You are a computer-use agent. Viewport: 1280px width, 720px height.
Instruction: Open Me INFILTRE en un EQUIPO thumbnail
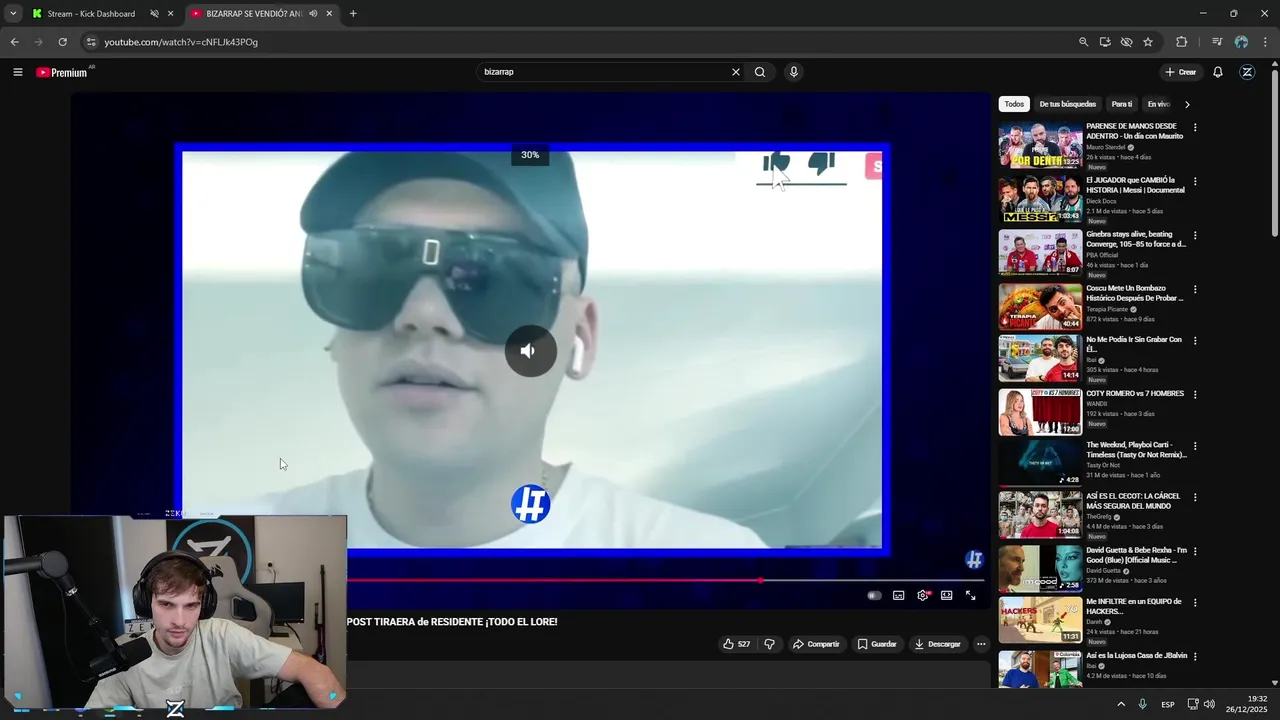click(1040, 620)
